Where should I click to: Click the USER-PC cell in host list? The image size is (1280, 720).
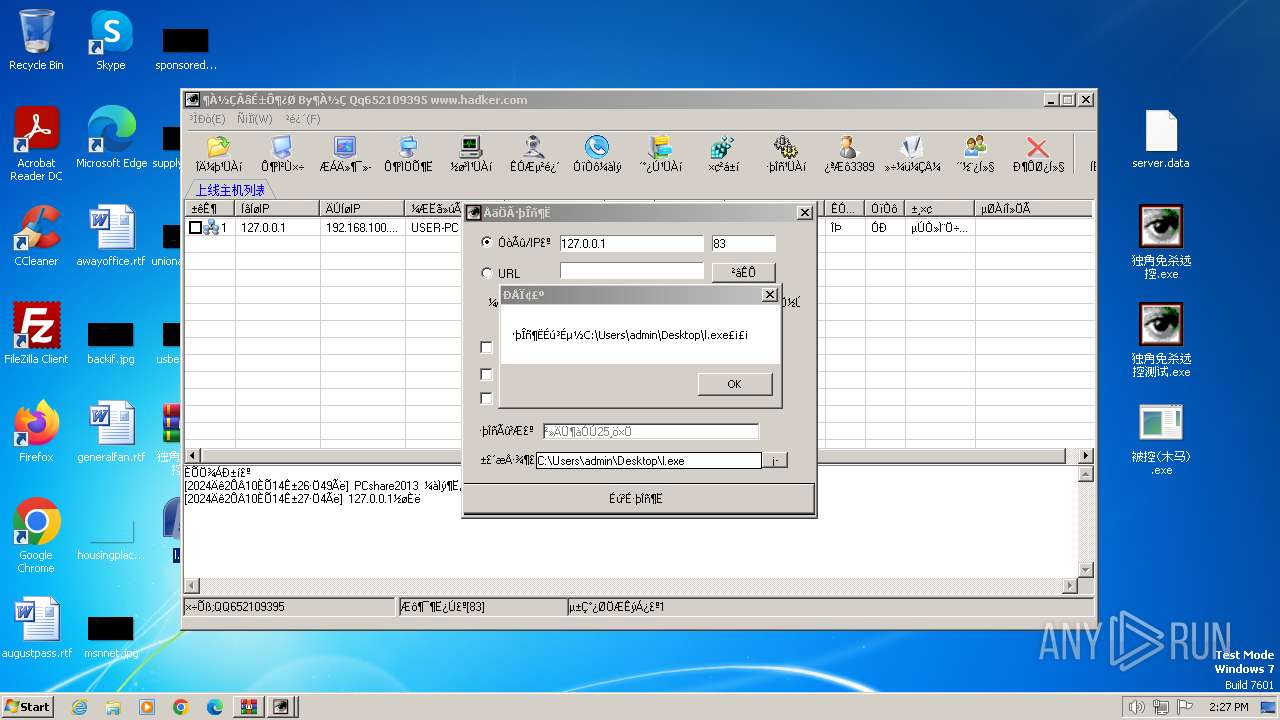[x=434, y=228]
